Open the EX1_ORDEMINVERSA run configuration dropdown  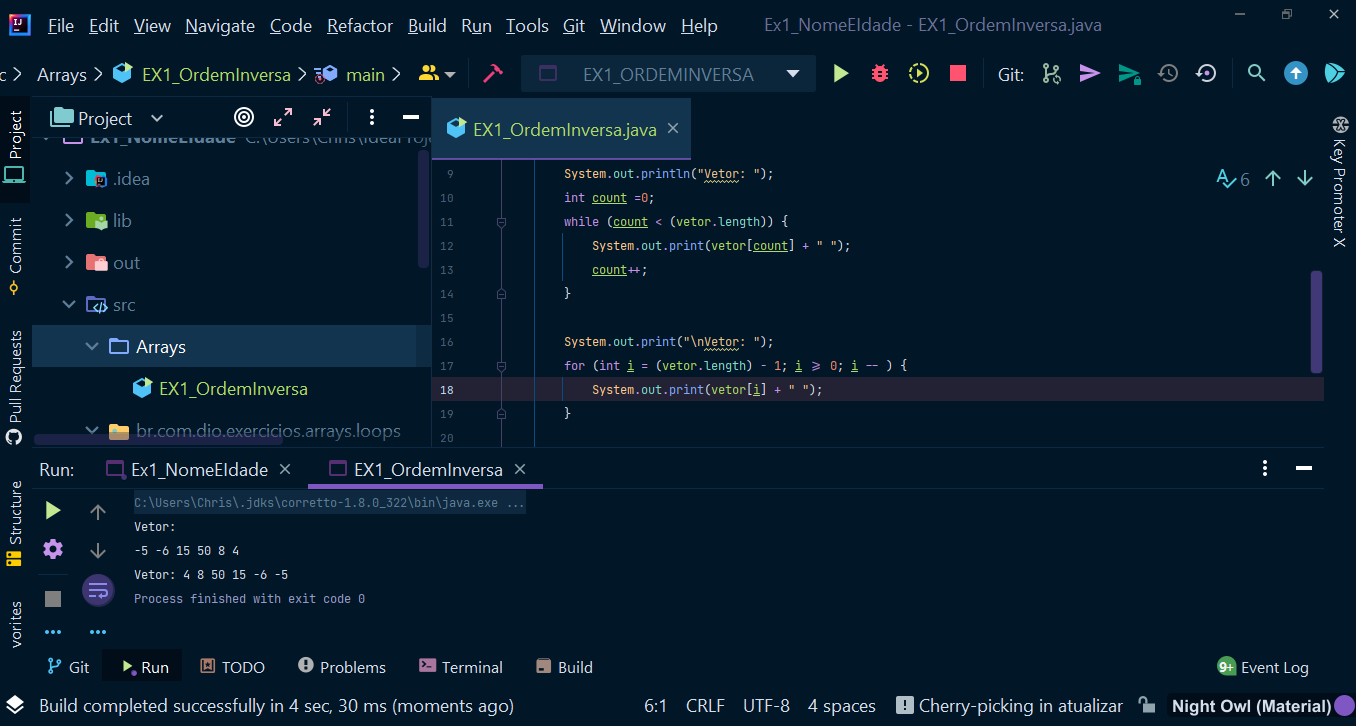(x=793, y=73)
